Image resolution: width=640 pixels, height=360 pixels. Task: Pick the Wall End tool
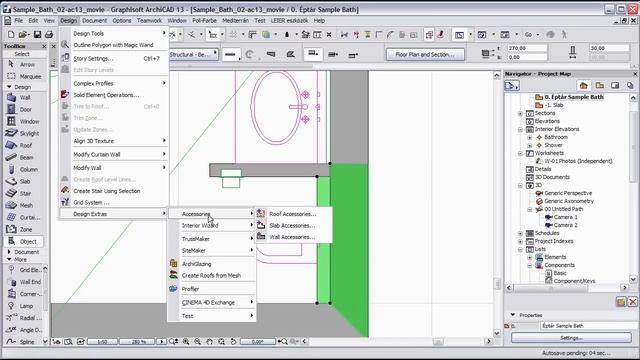pos(24,282)
